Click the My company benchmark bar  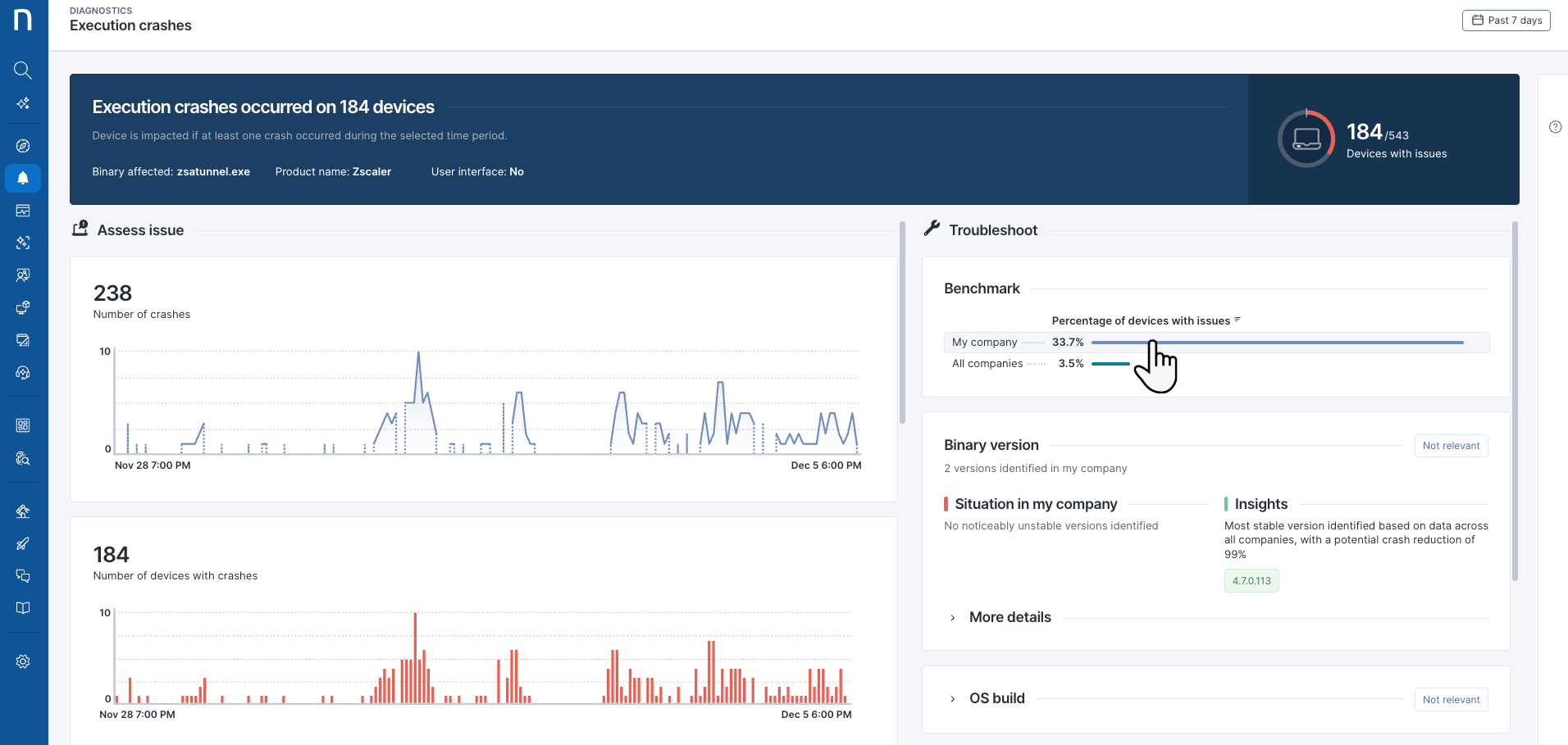pyautogui.click(x=1277, y=343)
